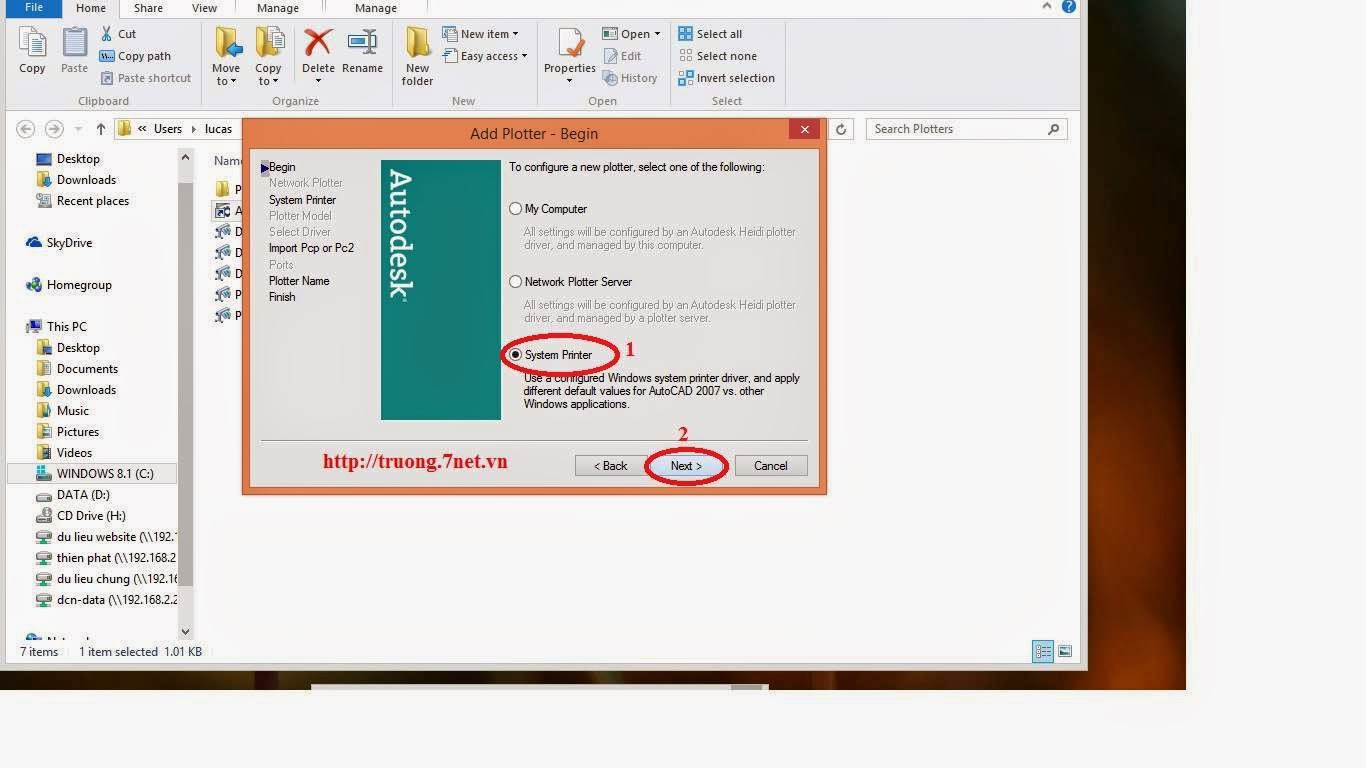Click Select all in Select group
Image resolution: width=1366 pixels, height=768 pixels.
pos(710,34)
